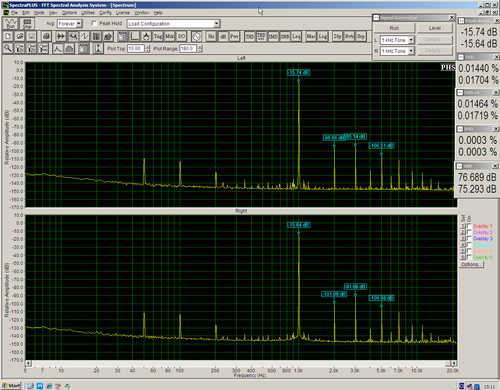Enable the Overlay 2 checkbox
The width and height of the screenshot is (500, 390).
469,232
